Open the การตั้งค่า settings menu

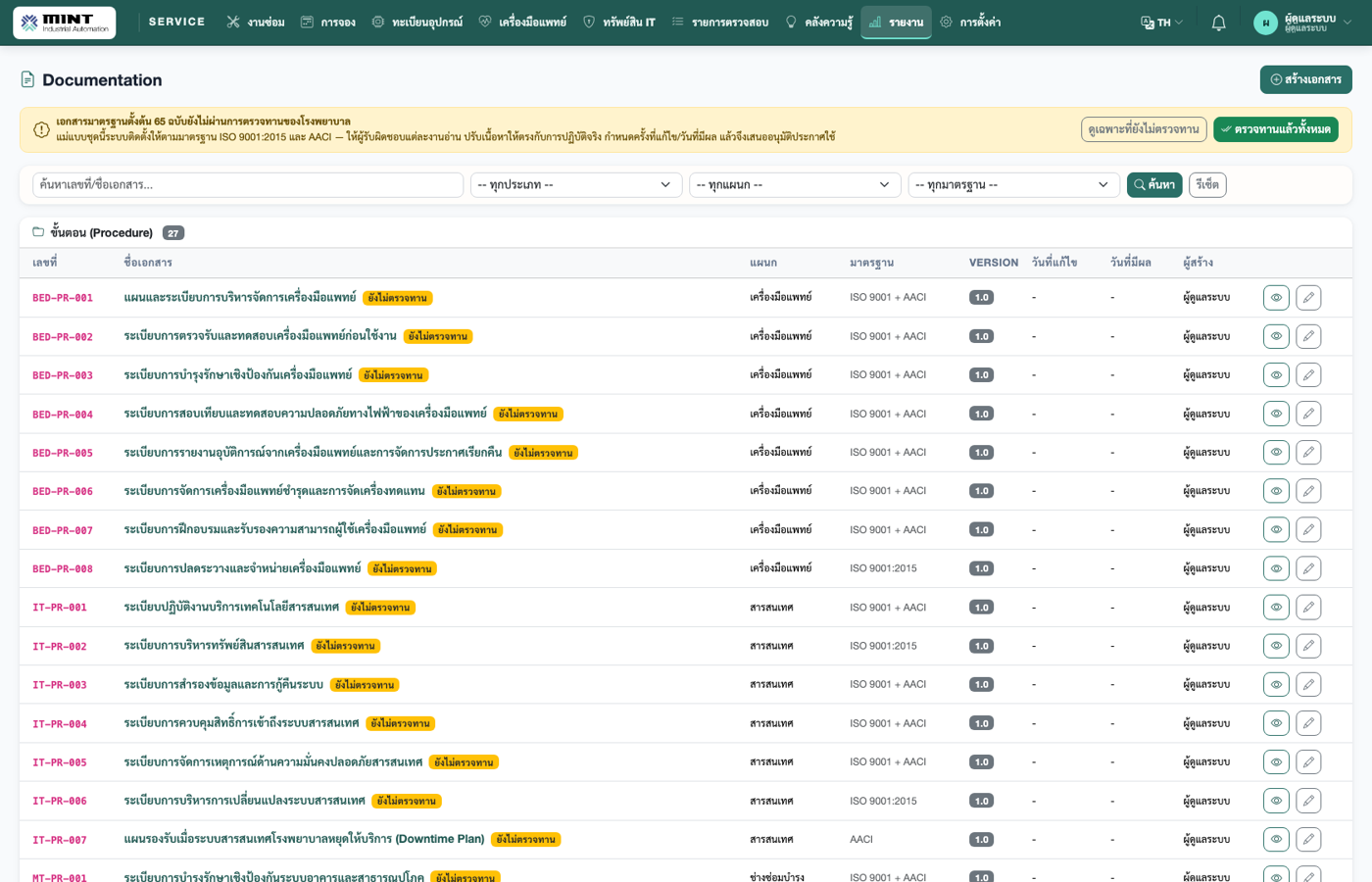pyautogui.click(x=970, y=23)
